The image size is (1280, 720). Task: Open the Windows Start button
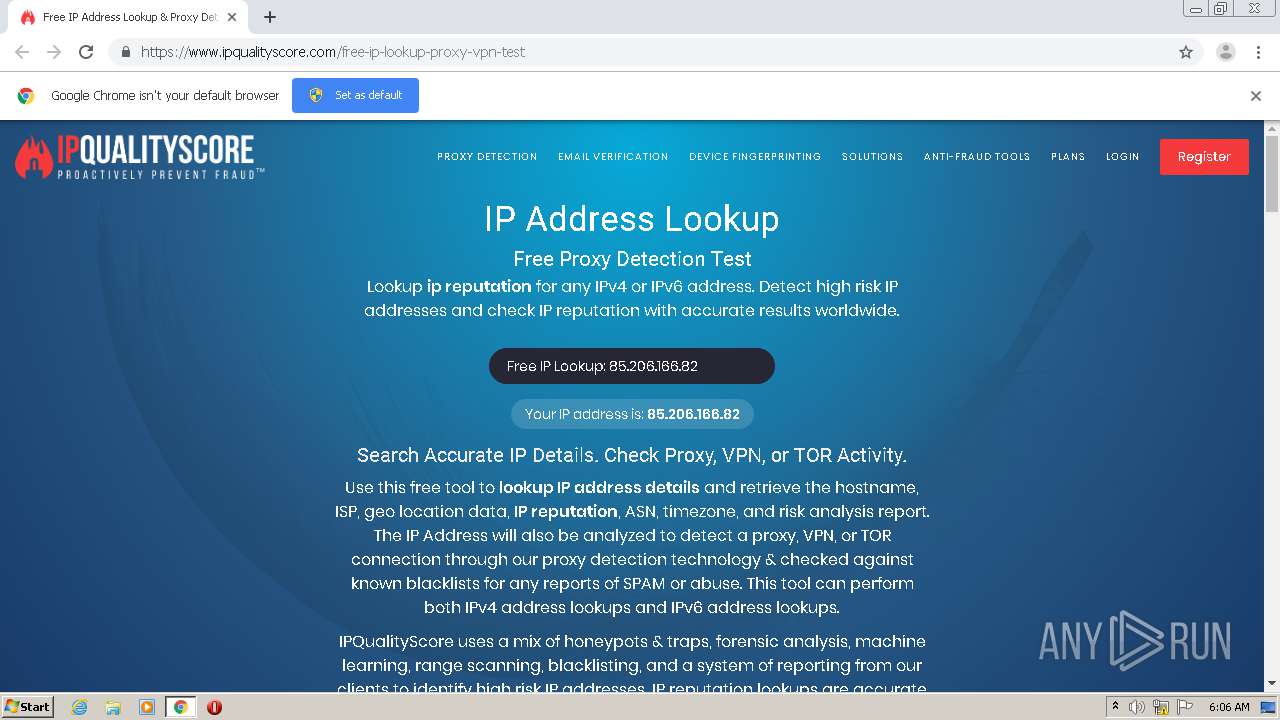point(28,707)
